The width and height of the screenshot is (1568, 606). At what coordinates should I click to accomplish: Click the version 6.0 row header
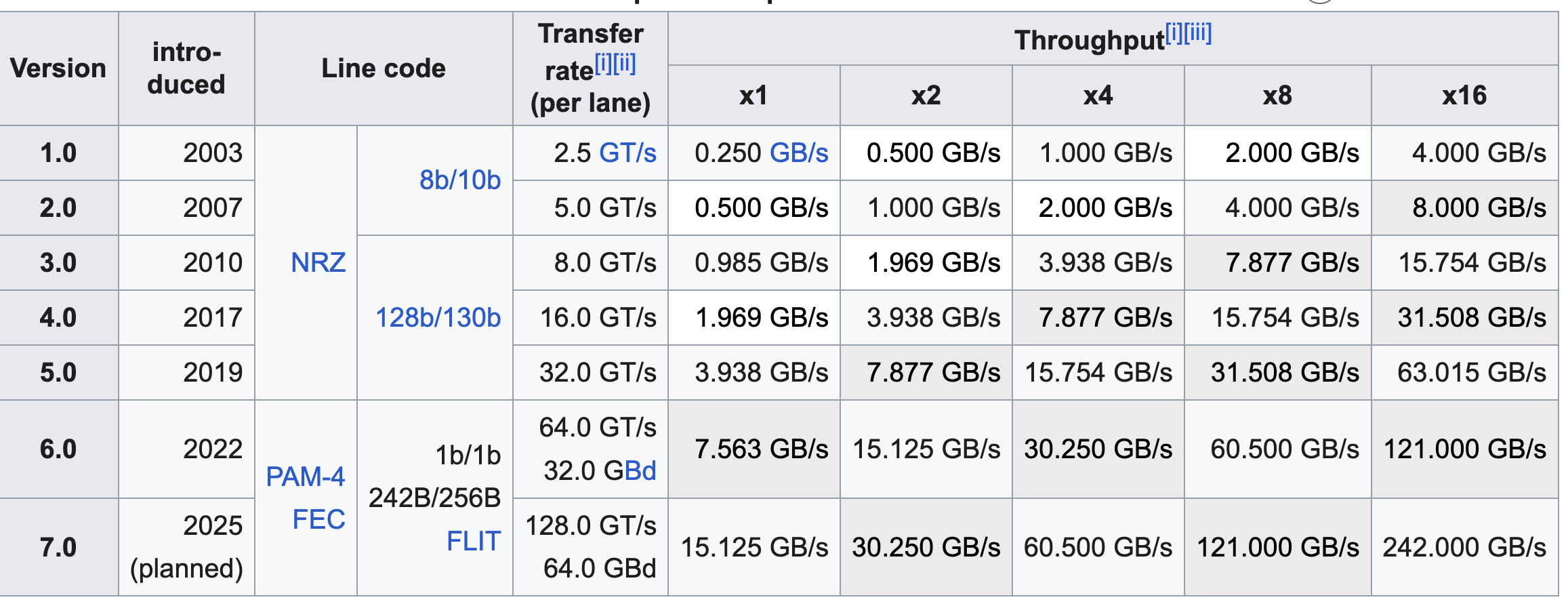tap(59, 449)
